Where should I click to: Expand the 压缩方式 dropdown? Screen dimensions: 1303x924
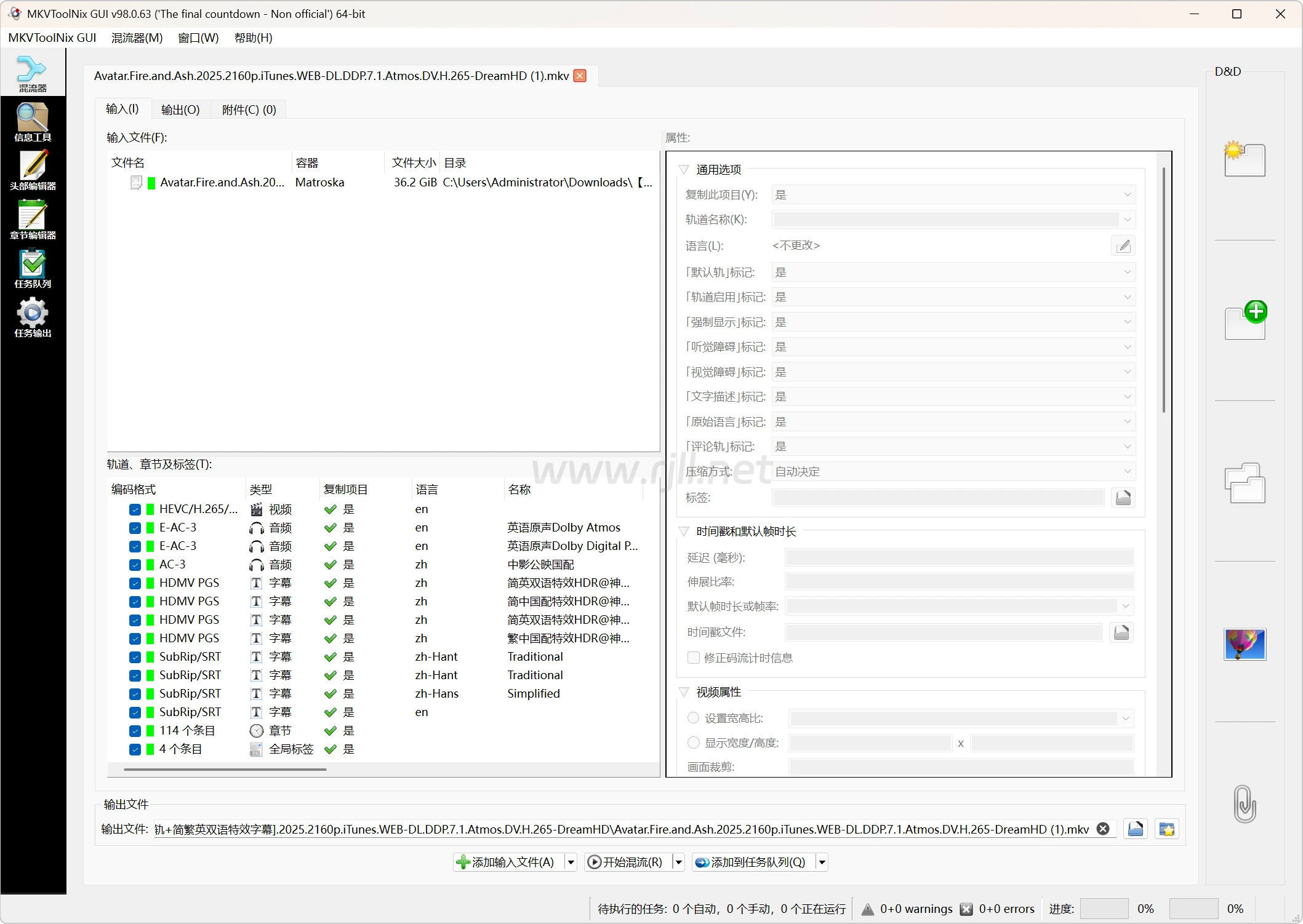(x=953, y=472)
